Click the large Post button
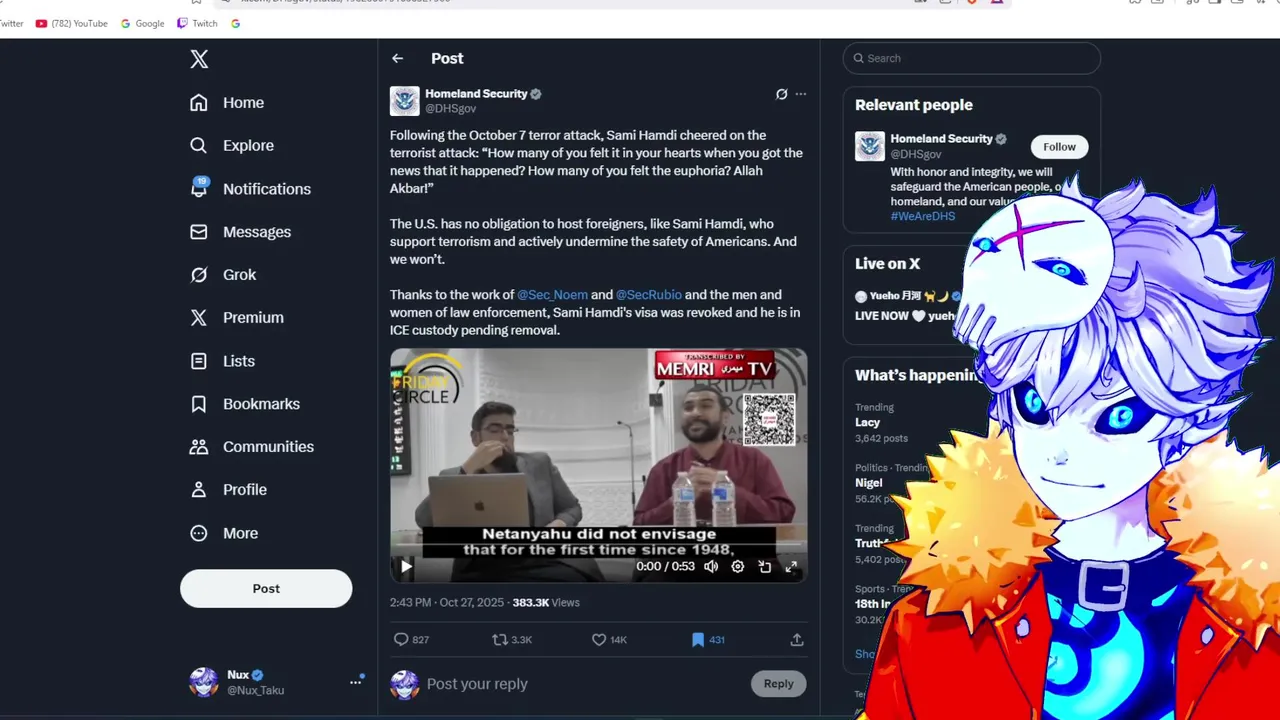 (x=266, y=589)
